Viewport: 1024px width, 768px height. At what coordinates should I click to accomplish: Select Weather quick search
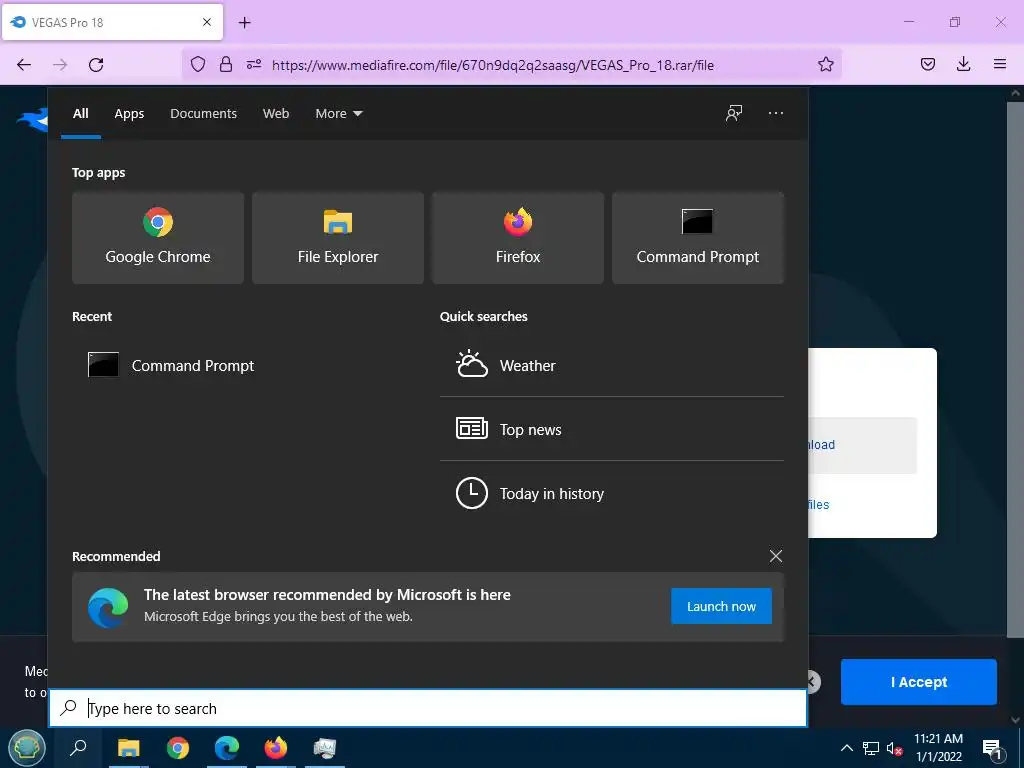pos(612,365)
